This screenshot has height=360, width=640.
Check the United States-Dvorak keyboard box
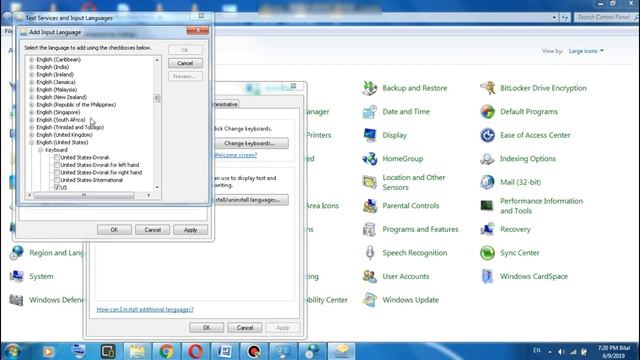coord(57,158)
